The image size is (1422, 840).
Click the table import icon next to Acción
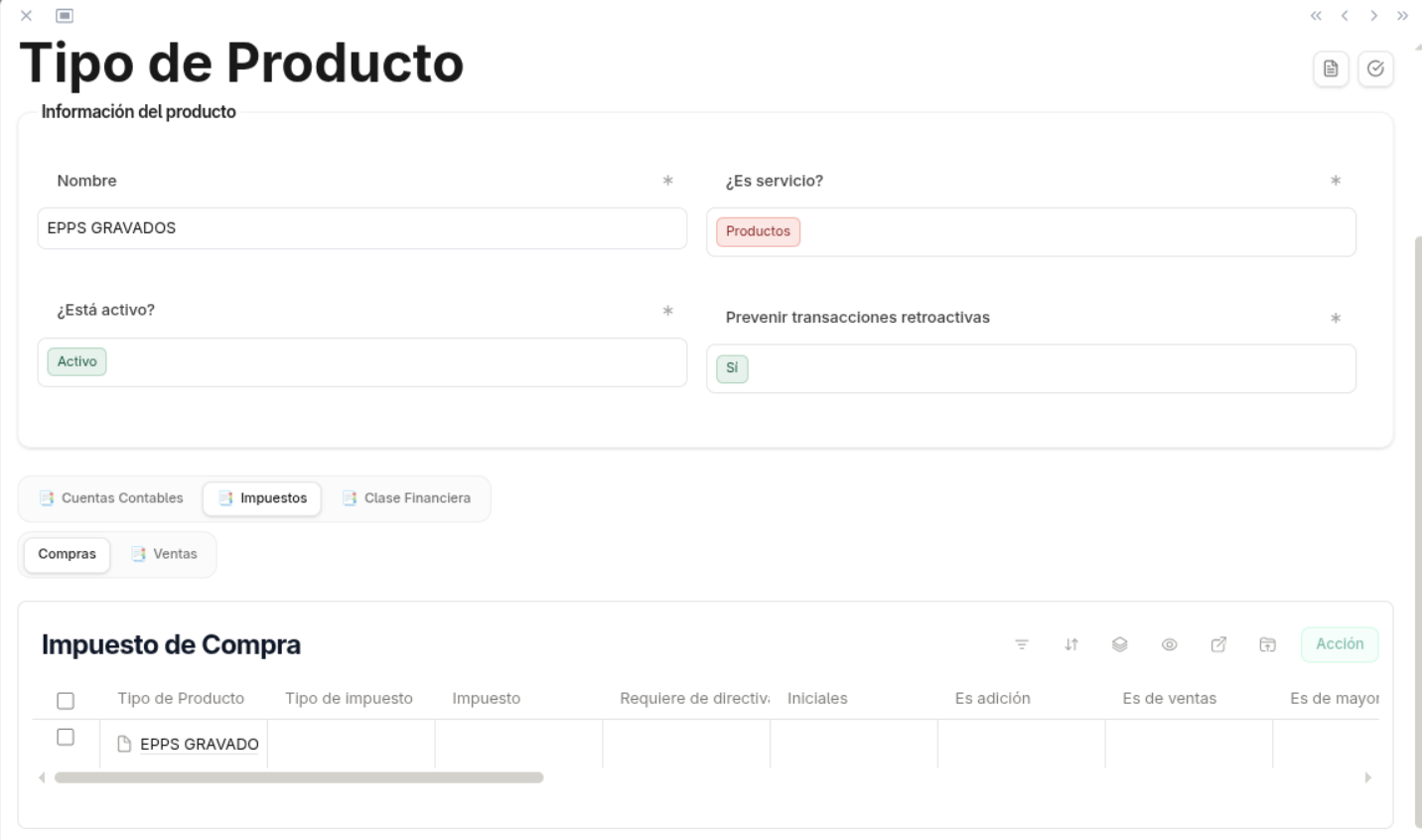(x=1267, y=644)
